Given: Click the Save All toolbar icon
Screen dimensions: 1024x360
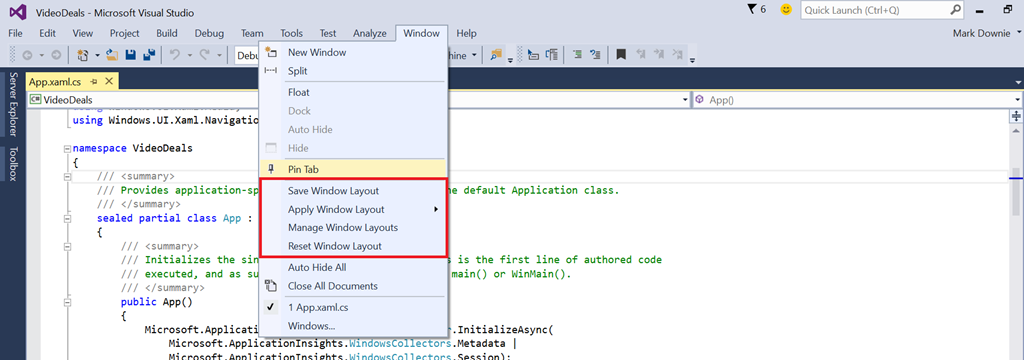Looking at the screenshot, I should (149, 56).
